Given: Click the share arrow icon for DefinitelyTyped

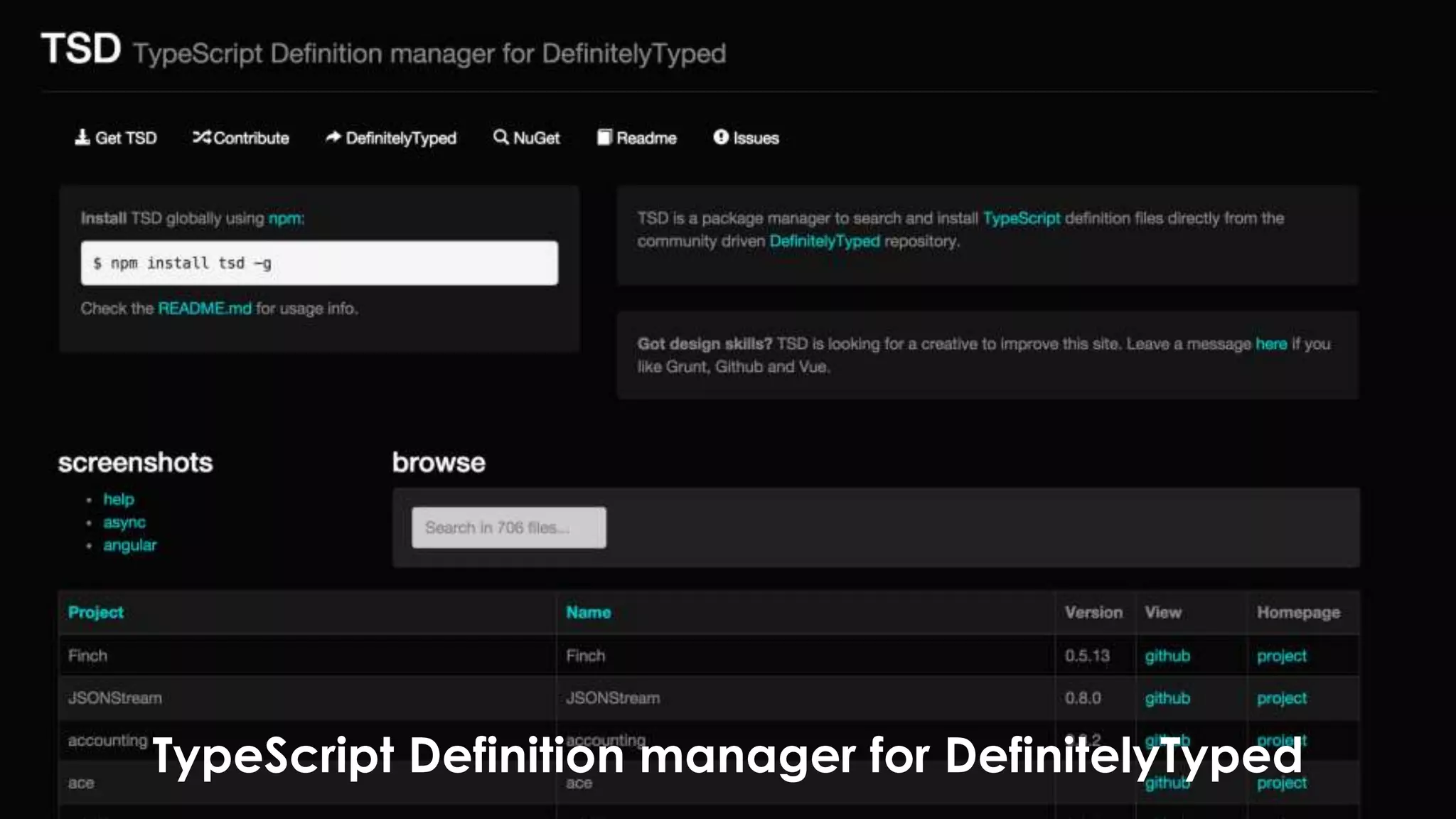Looking at the screenshot, I should (x=333, y=137).
